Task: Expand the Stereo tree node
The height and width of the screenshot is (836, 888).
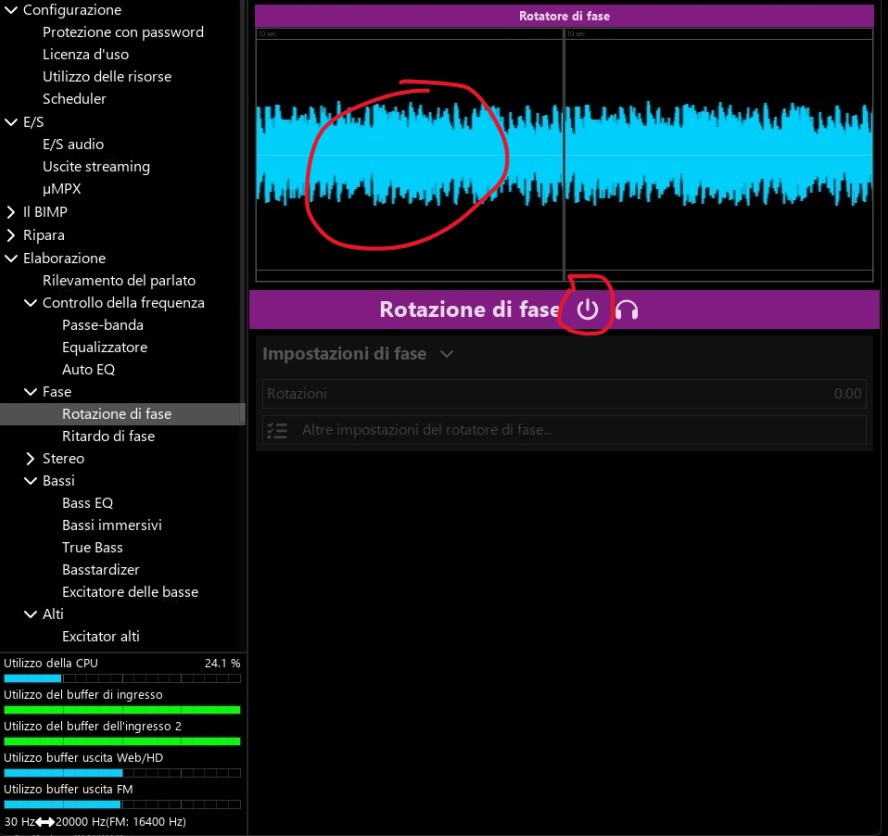Action: coord(31,458)
